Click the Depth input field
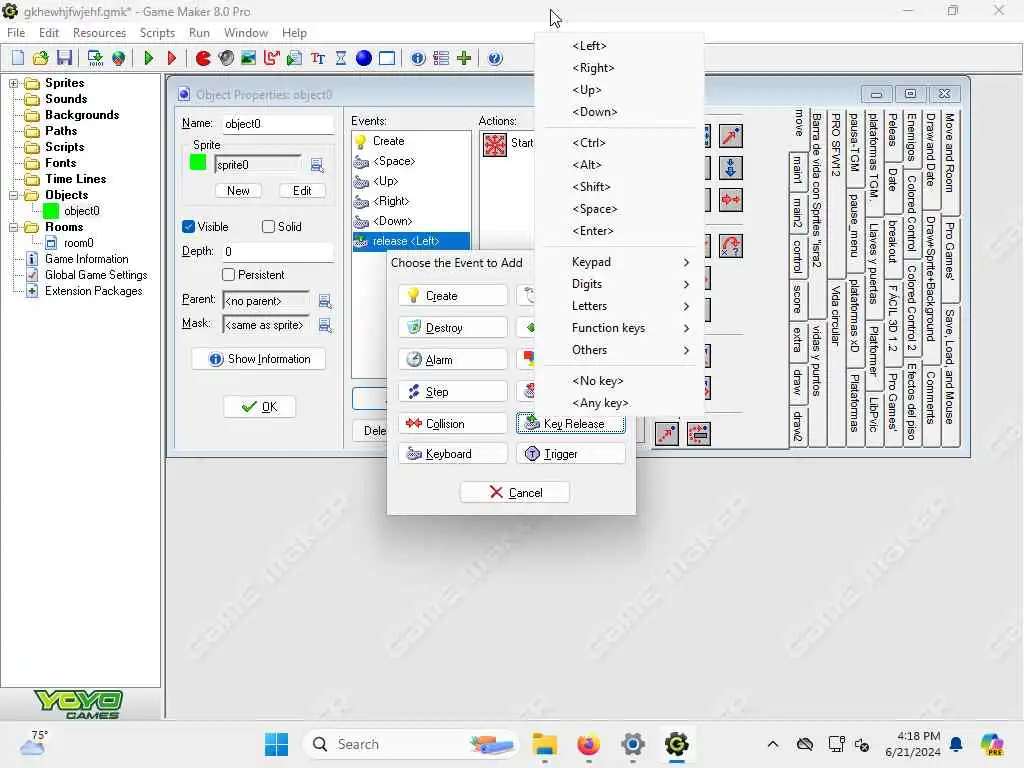 click(277, 251)
